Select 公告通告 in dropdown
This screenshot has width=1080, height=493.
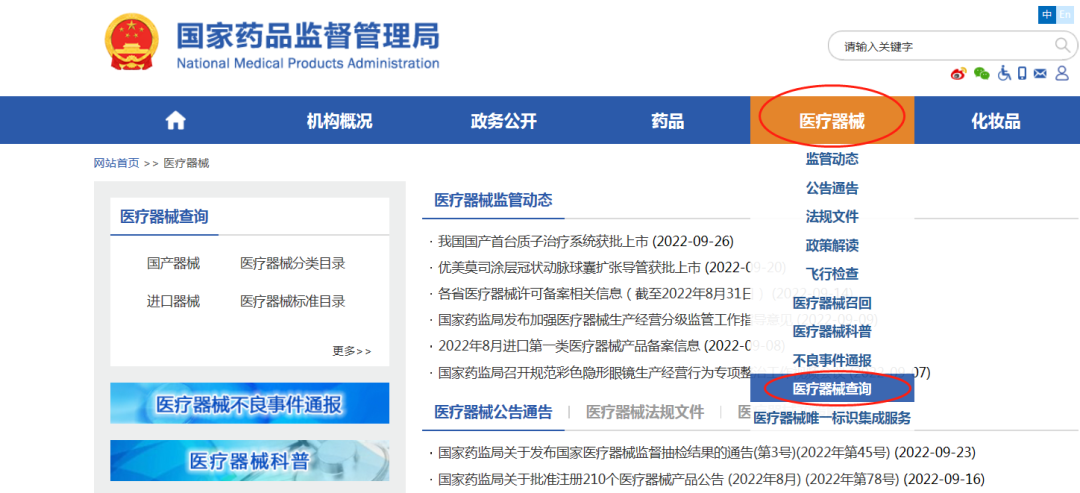coord(832,188)
